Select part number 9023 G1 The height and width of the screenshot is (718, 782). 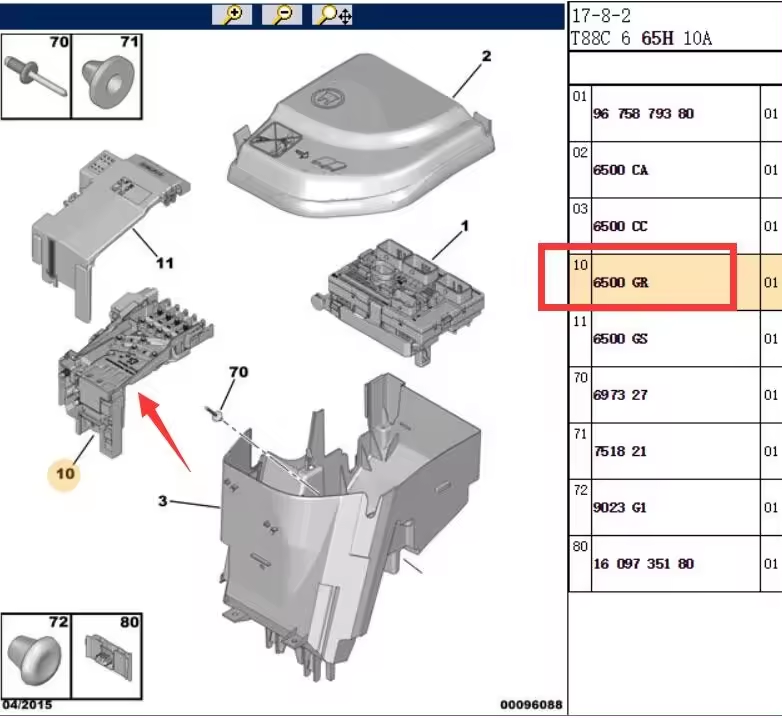pos(620,508)
